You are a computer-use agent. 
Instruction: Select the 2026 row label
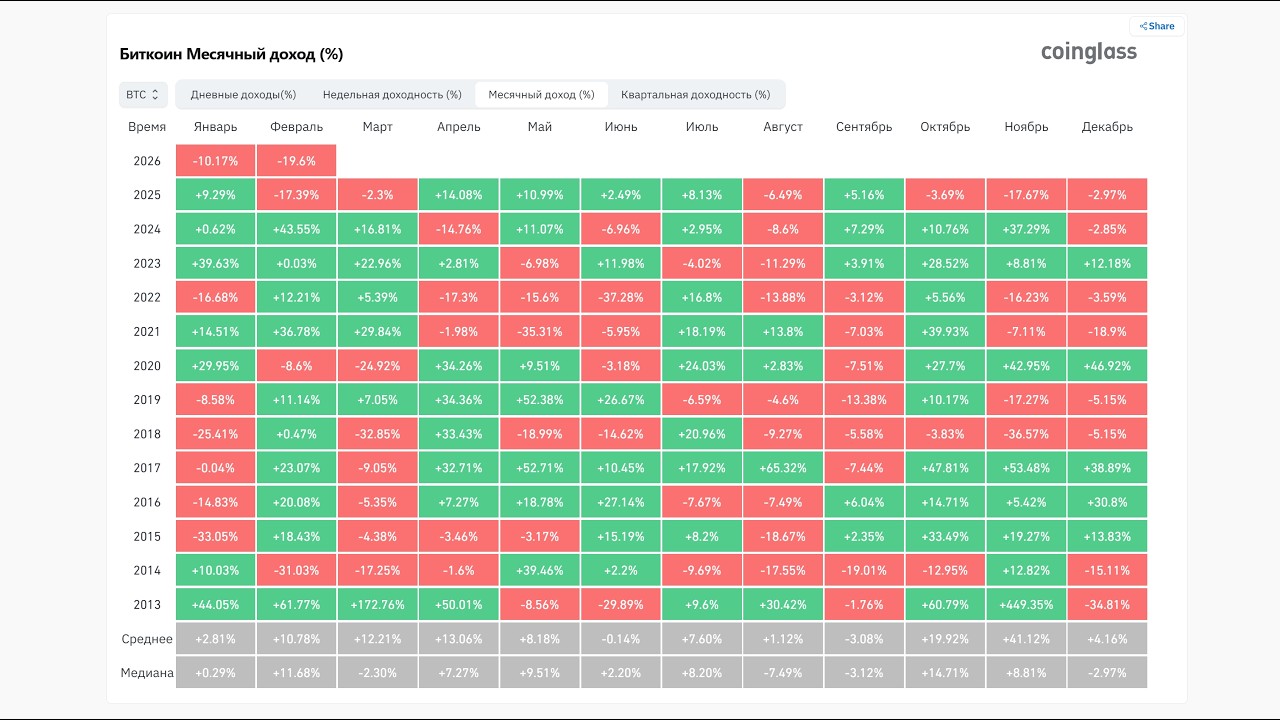[x=147, y=161]
